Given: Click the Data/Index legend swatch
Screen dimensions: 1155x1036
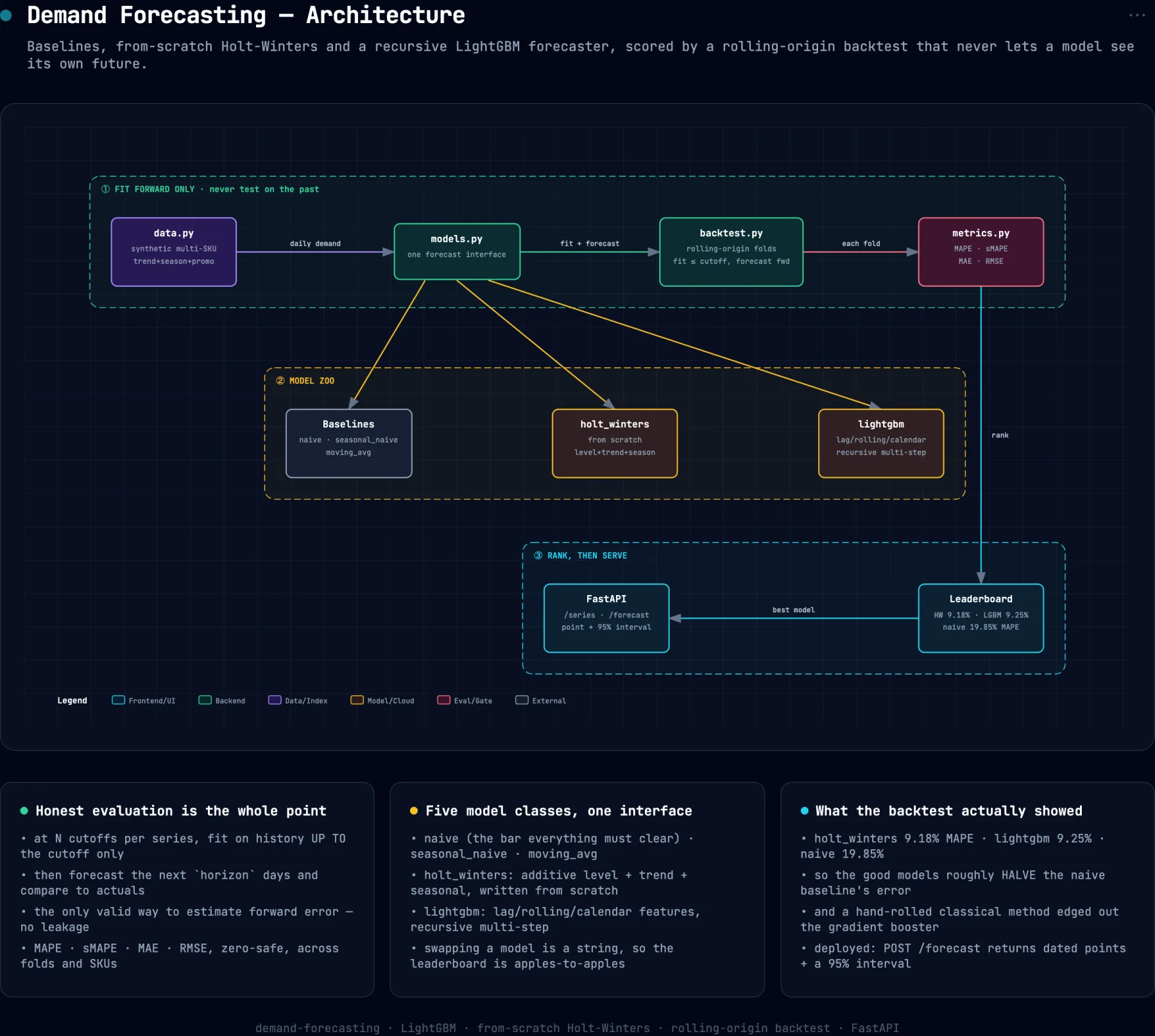Looking at the screenshot, I should pos(275,700).
